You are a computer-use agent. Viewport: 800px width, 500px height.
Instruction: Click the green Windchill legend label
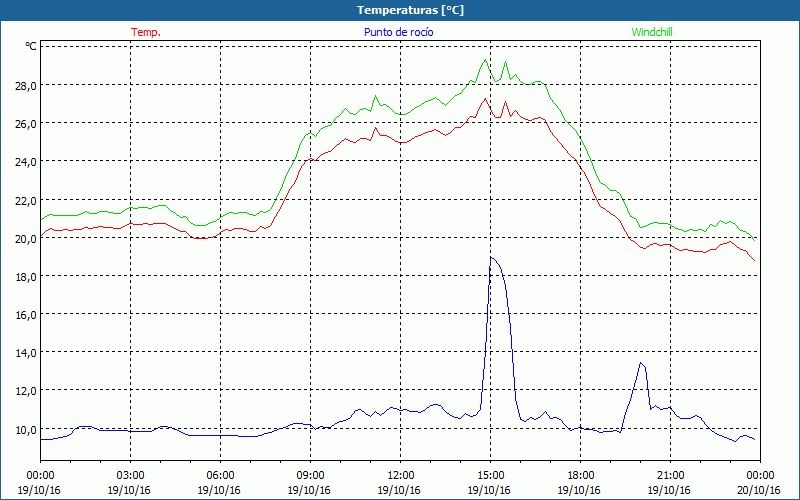(652, 32)
